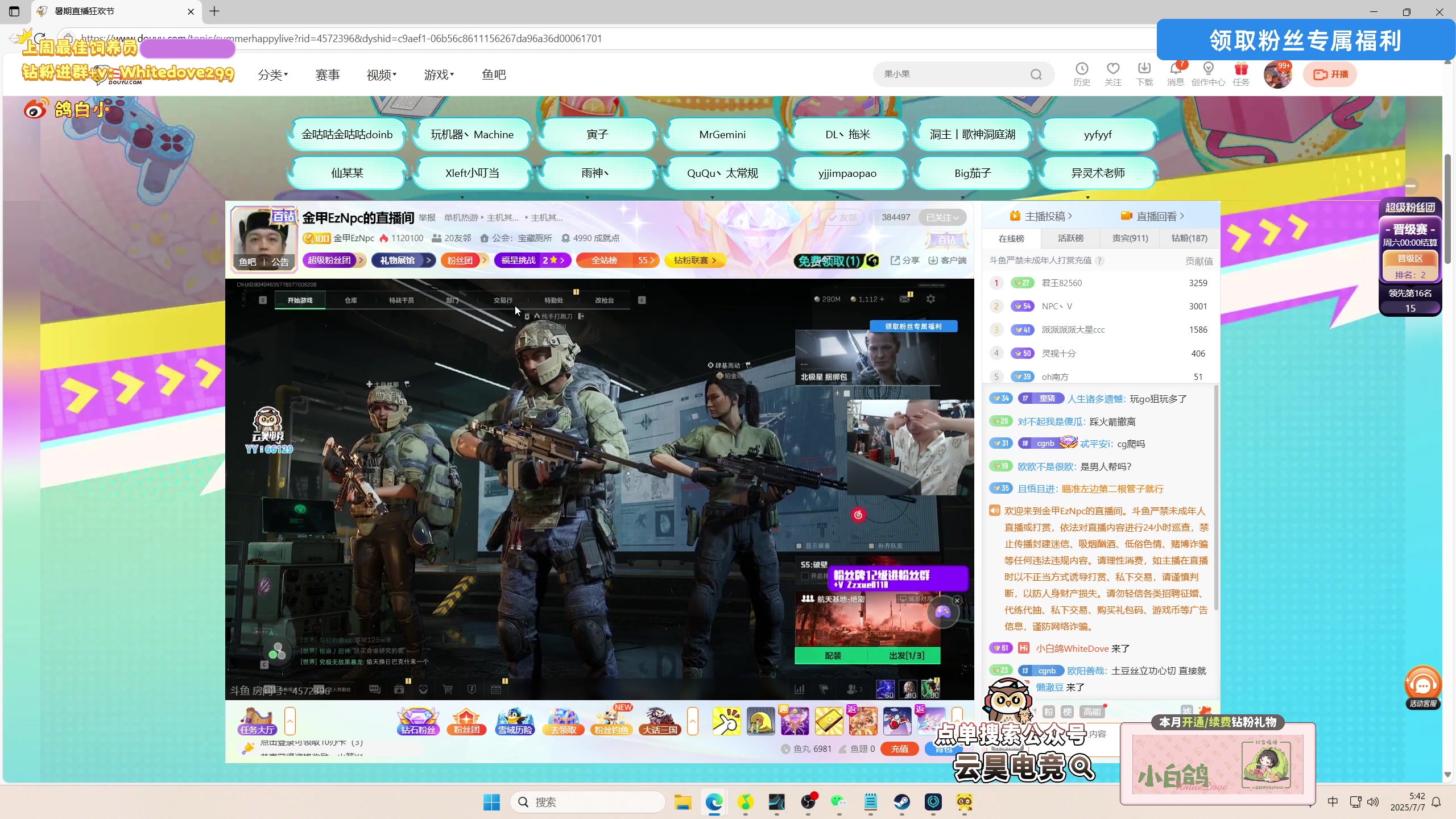
Task: Switch to the 活跃榜 tab
Action: (x=1070, y=238)
